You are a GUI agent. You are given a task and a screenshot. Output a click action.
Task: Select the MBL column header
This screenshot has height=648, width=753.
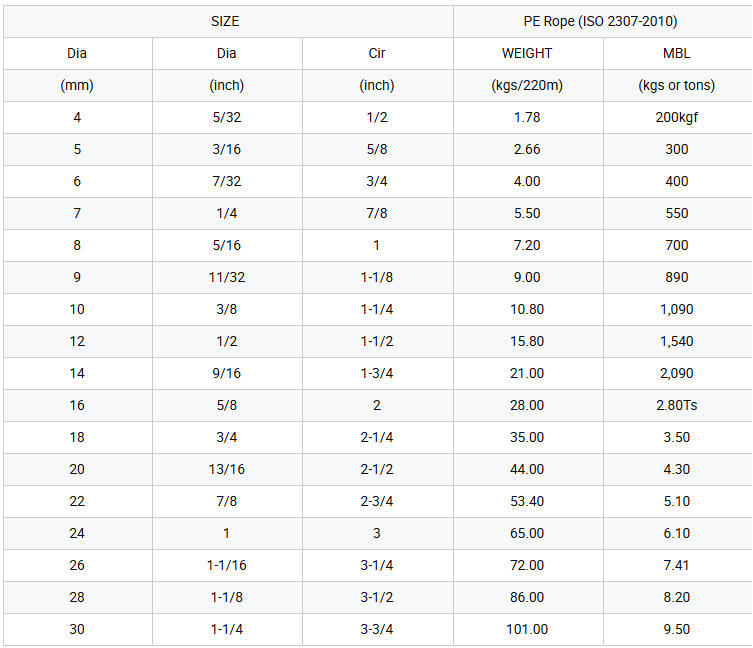[676, 53]
